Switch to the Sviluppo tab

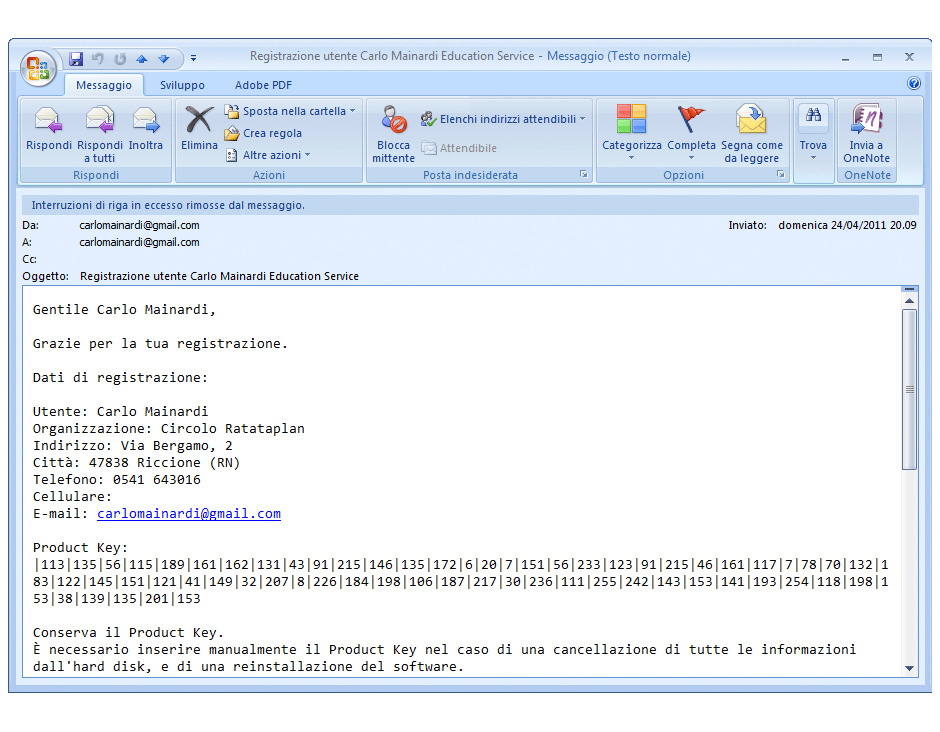tap(182, 85)
